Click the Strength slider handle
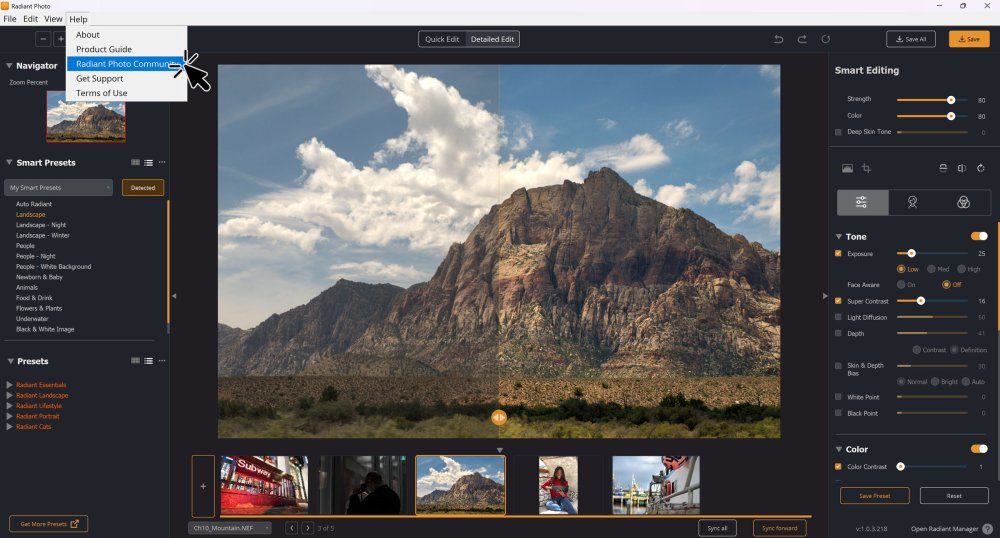 [x=951, y=99]
